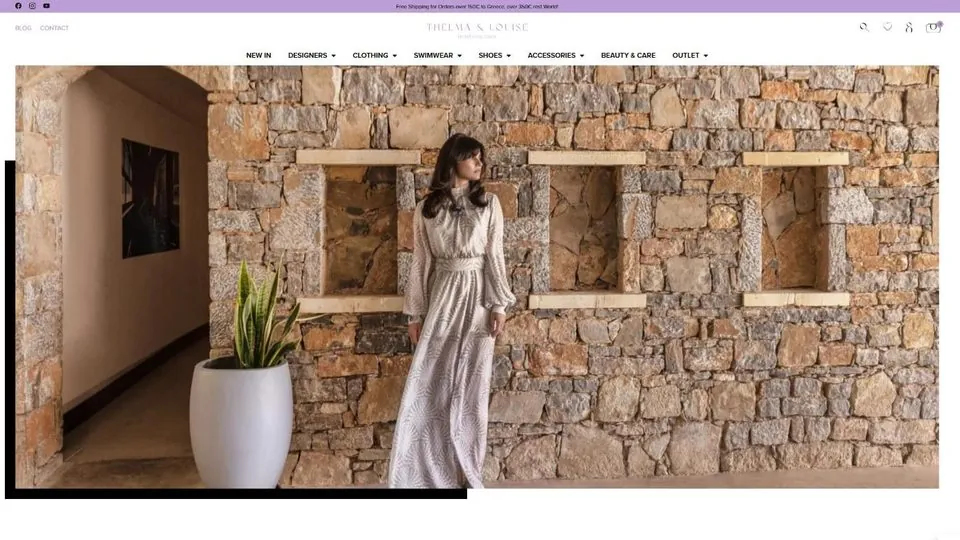The width and height of the screenshot is (960, 540).
Task: Expand the Outlet dropdown menu
Action: coord(690,55)
